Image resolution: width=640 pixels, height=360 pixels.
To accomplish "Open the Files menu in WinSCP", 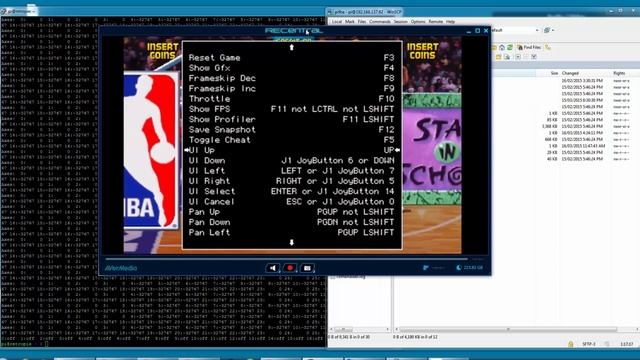I will [x=362, y=22].
